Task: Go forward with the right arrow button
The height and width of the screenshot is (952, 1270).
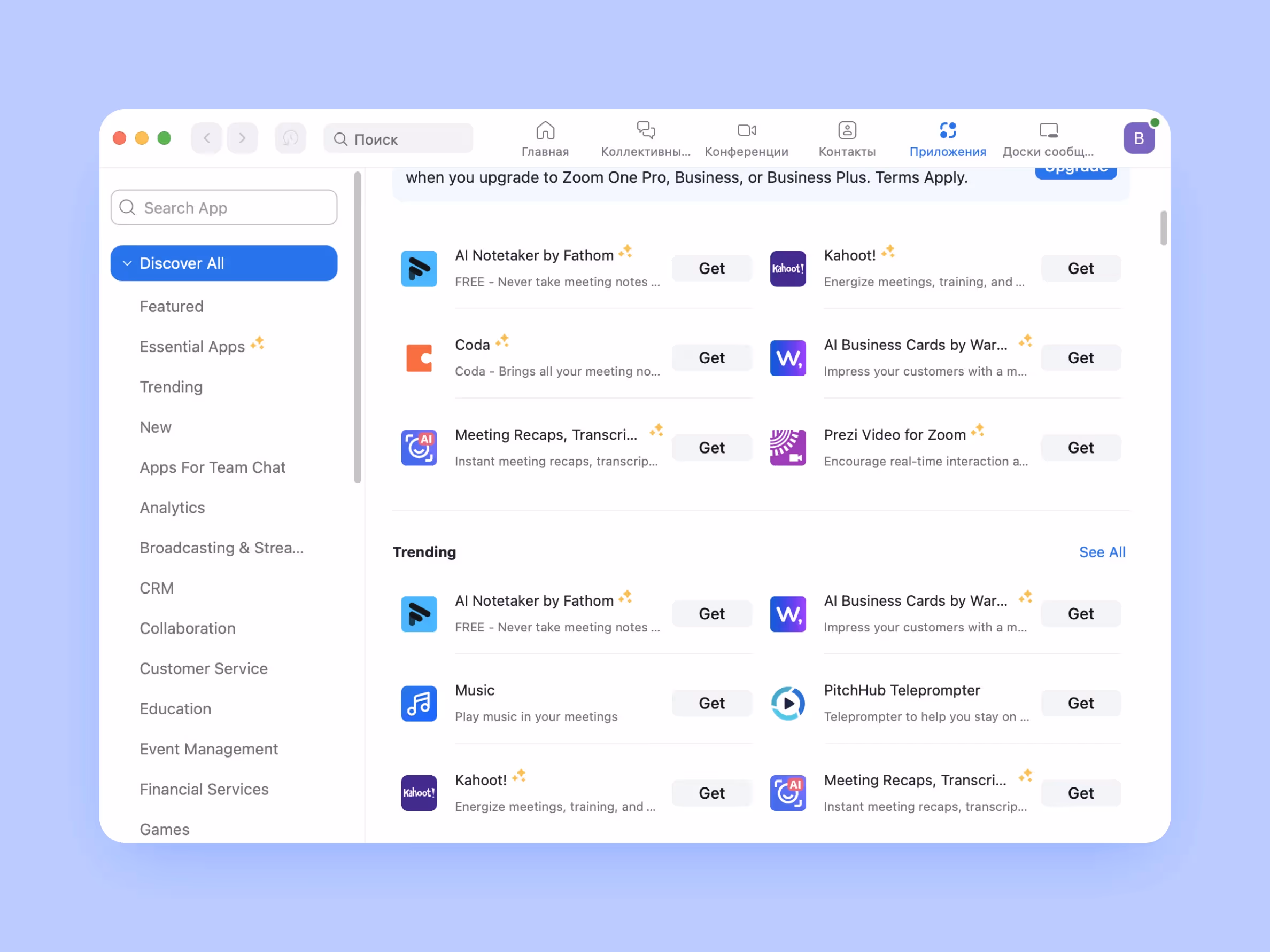Action: point(242,138)
